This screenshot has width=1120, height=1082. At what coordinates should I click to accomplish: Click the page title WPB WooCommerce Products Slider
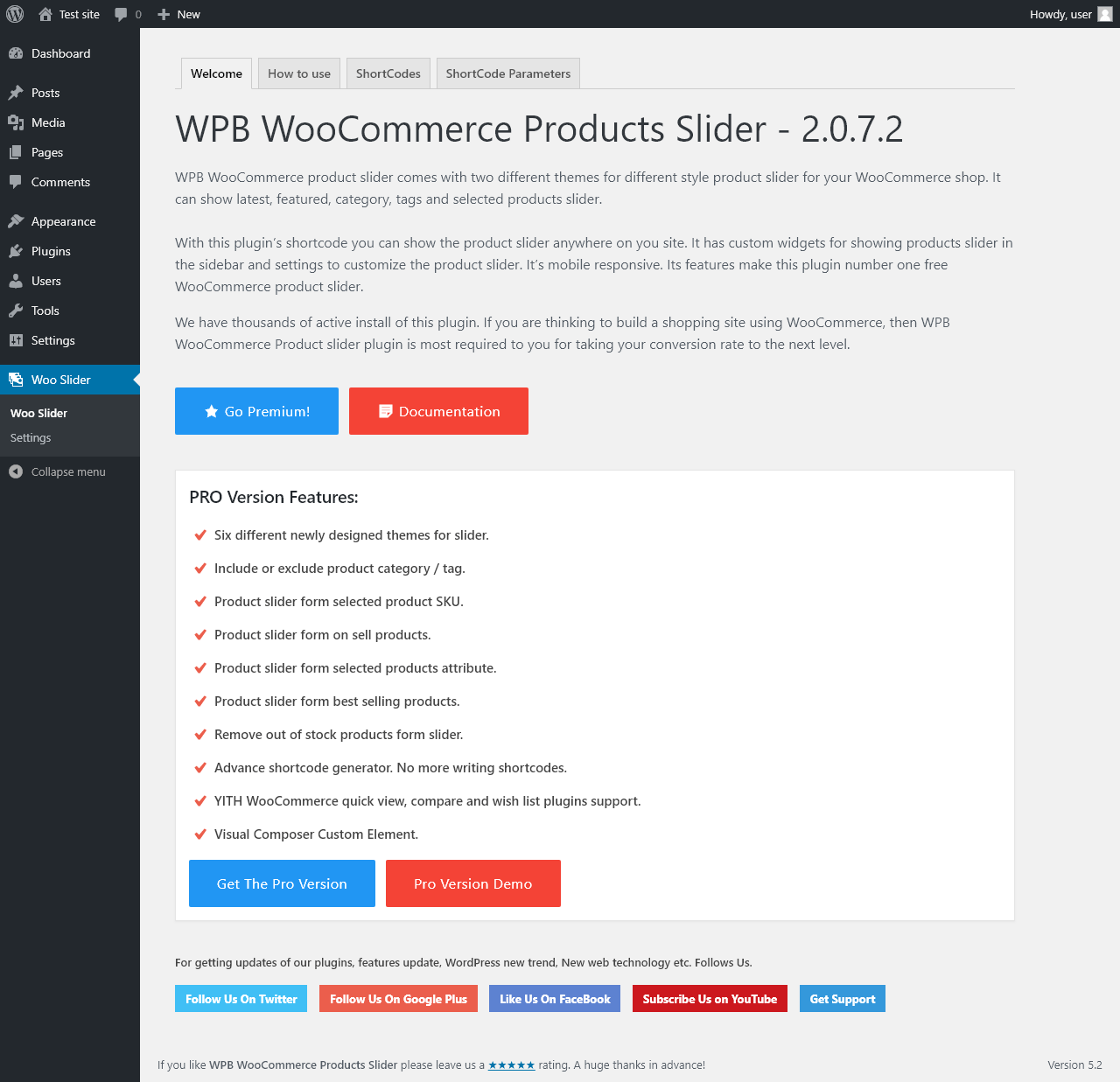pyautogui.click(x=539, y=129)
